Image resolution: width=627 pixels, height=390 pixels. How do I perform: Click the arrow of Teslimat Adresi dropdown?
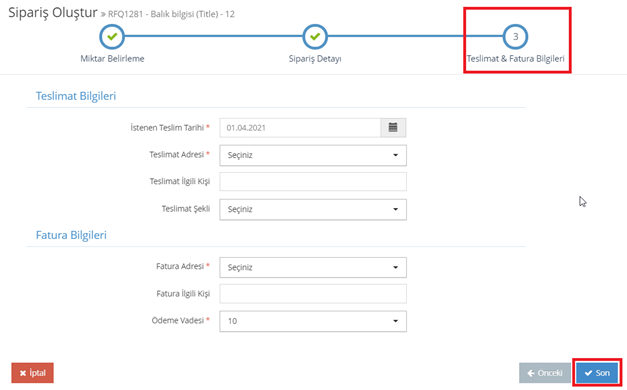[x=395, y=155]
